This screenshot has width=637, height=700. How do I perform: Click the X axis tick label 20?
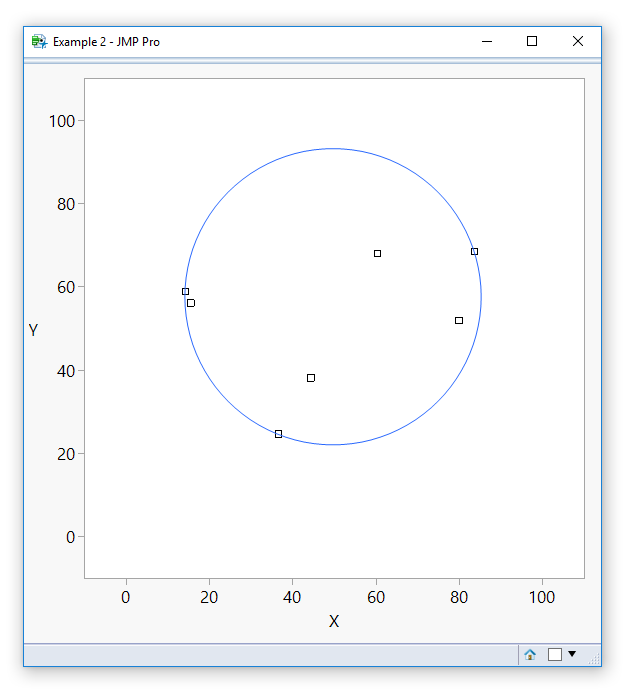(209, 597)
